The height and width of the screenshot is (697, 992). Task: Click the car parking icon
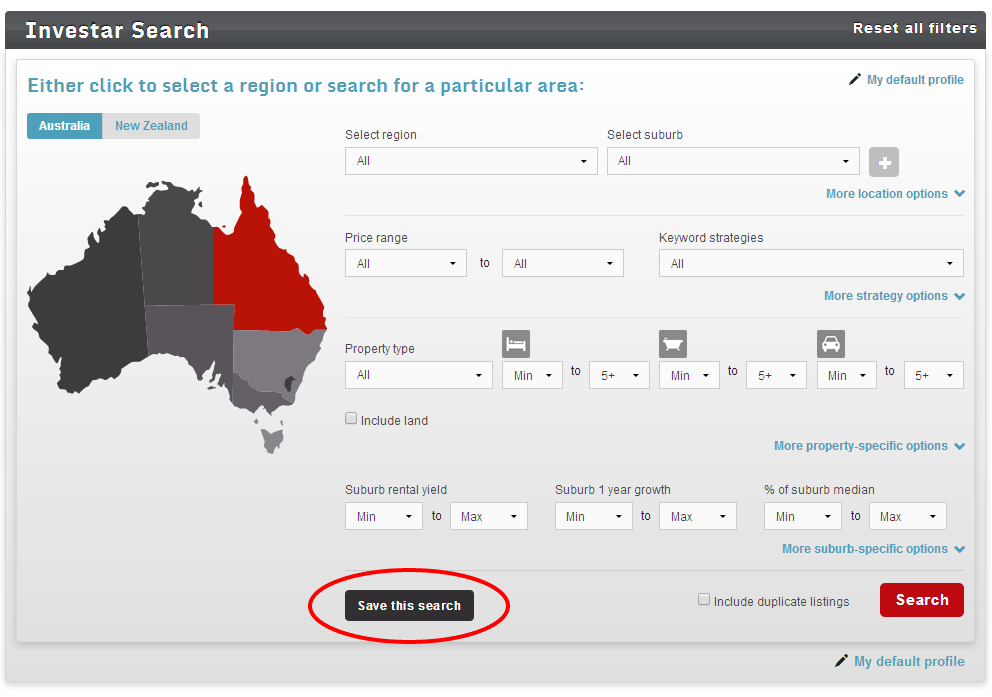pyautogui.click(x=831, y=344)
